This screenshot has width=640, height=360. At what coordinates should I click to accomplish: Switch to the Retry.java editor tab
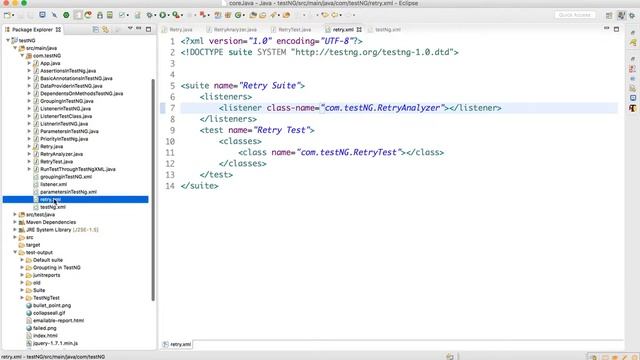[x=177, y=29]
